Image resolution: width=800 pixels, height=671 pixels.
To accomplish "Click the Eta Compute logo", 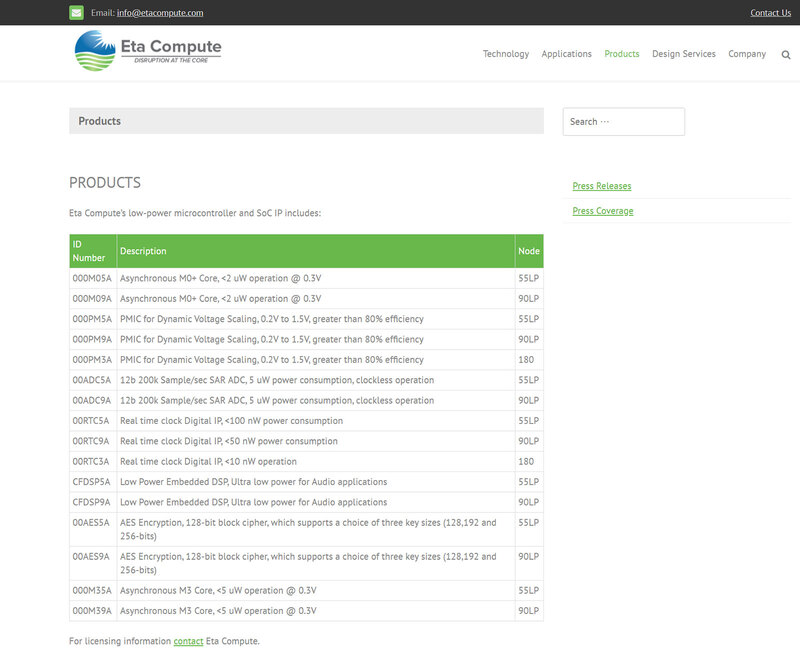I will pos(148,50).
